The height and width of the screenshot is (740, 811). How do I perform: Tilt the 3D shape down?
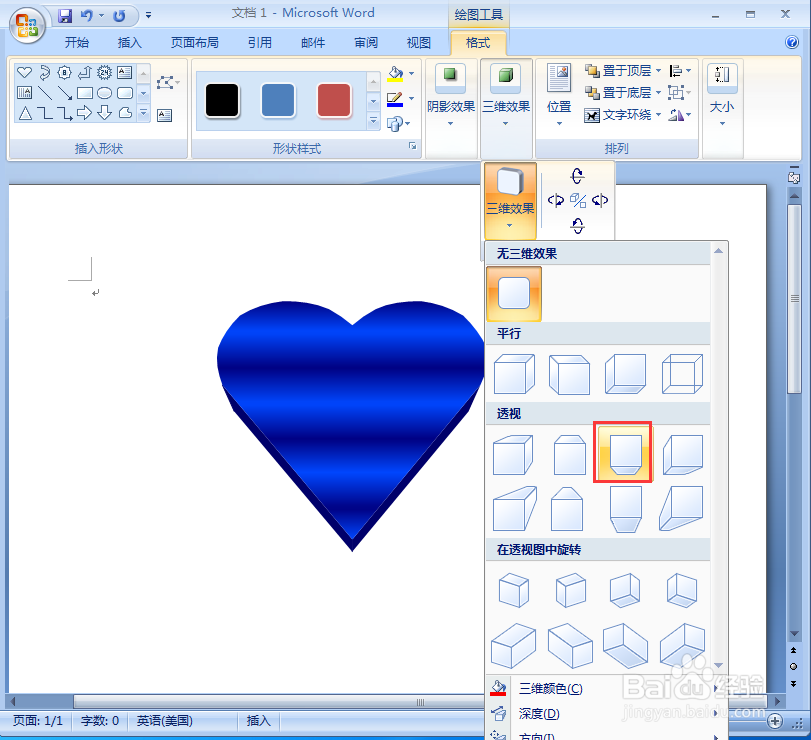tap(578, 225)
